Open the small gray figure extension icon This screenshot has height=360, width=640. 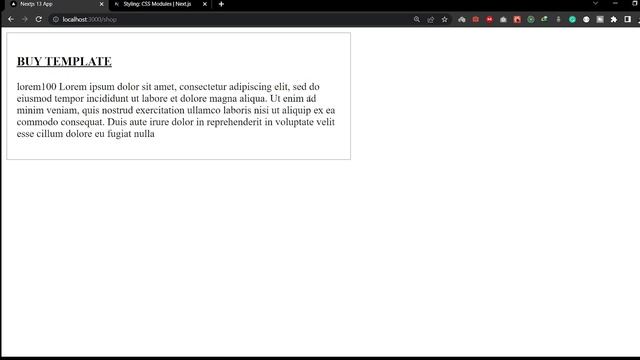(x=558, y=19)
